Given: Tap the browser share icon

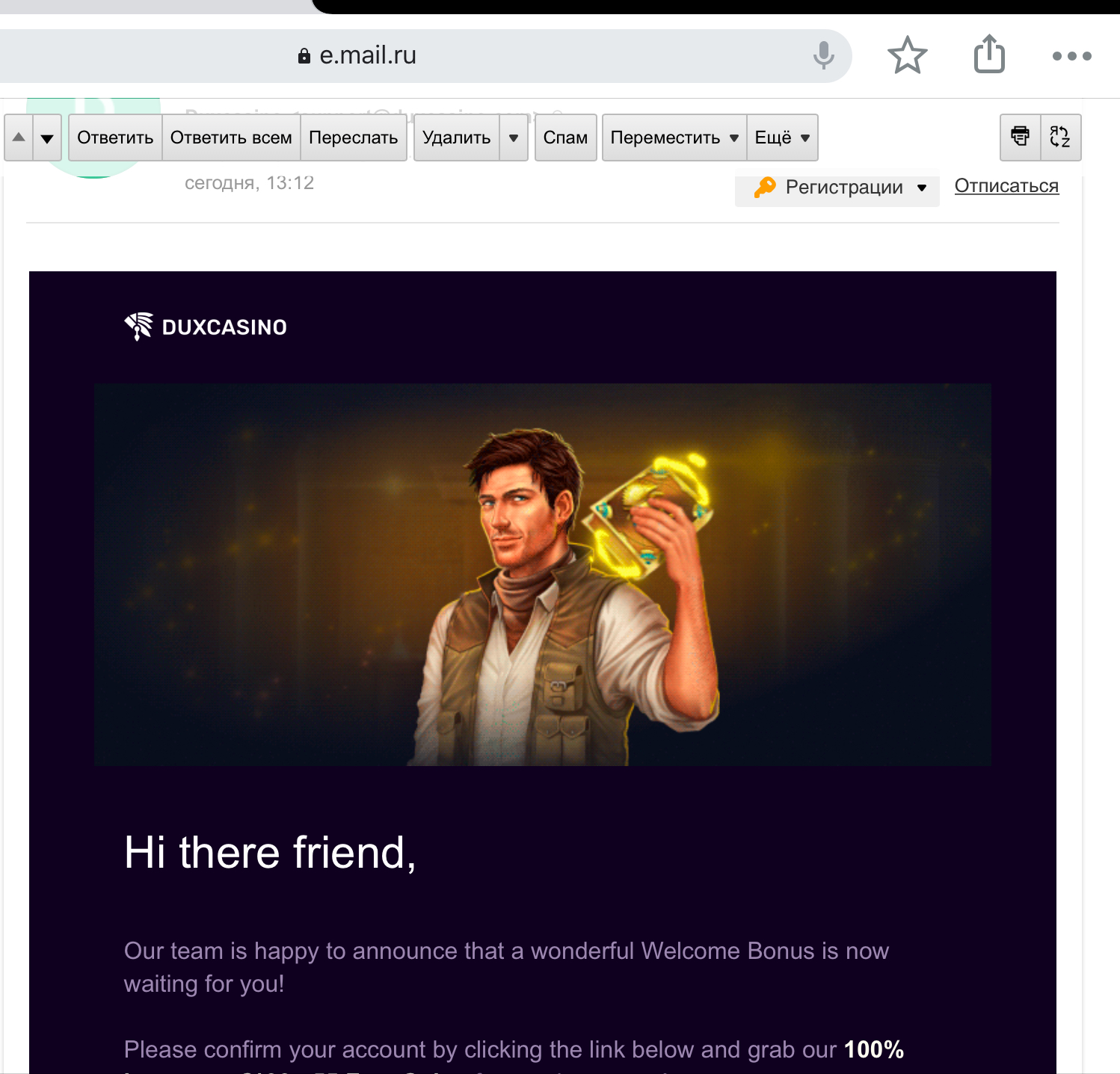Looking at the screenshot, I should 989,55.
